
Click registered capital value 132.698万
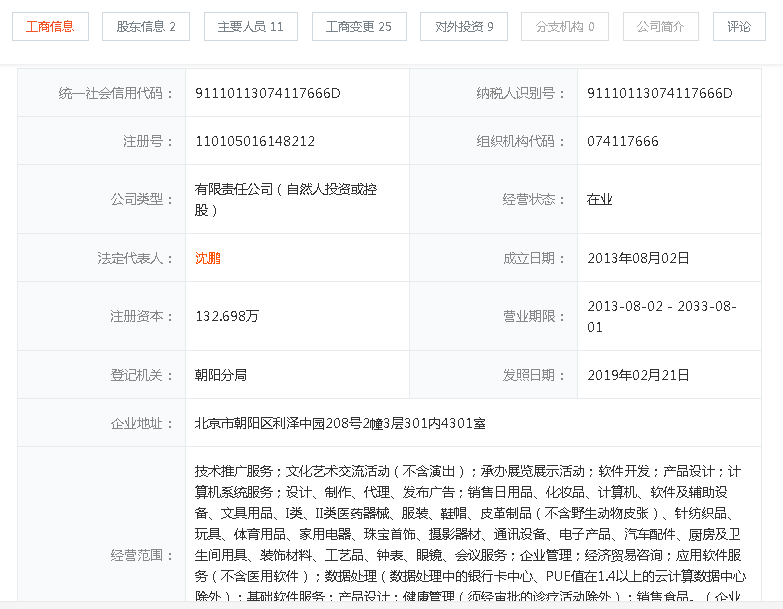tap(227, 316)
